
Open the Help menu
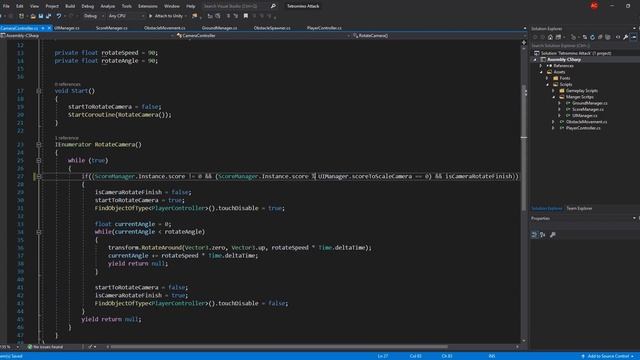191,6
